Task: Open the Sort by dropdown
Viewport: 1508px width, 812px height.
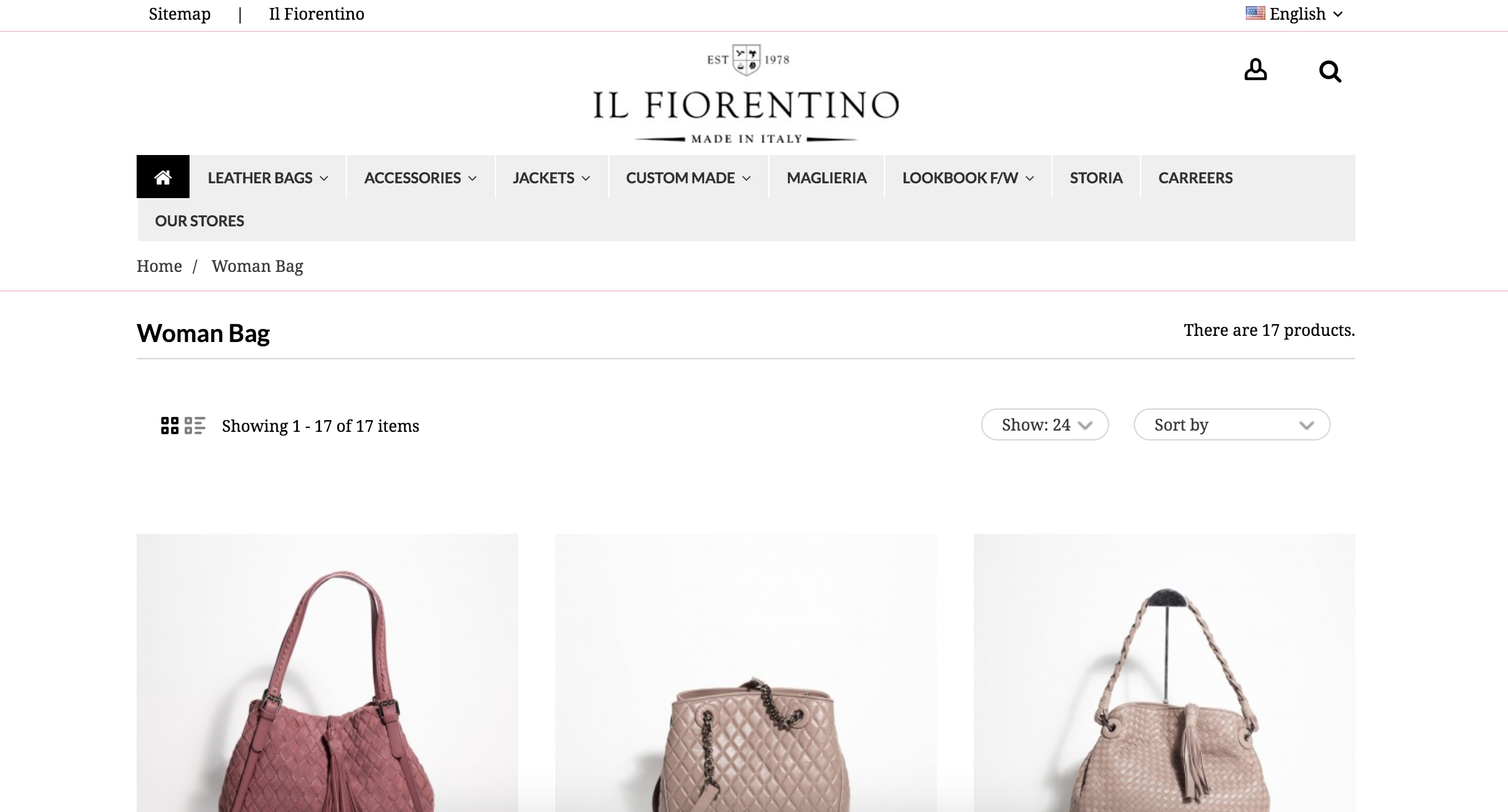Action: pos(1232,424)
